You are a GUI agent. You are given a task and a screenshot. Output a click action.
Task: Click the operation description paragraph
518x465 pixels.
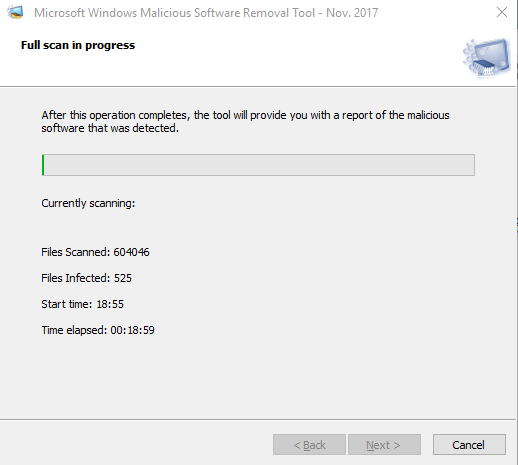point(245,122)
